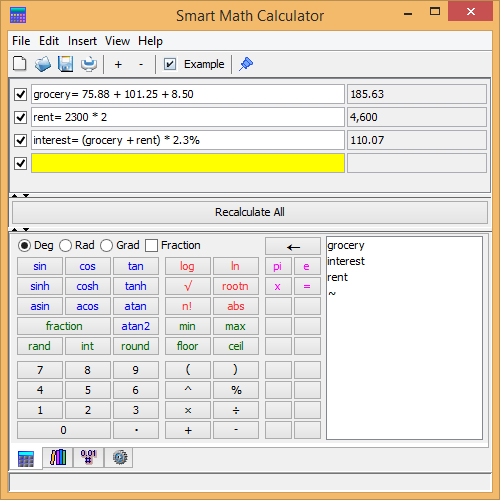This screenshot has height=500, width=500.
Task: Toggle the Example checkbox in the toolbar
Action: coord(170,64)
